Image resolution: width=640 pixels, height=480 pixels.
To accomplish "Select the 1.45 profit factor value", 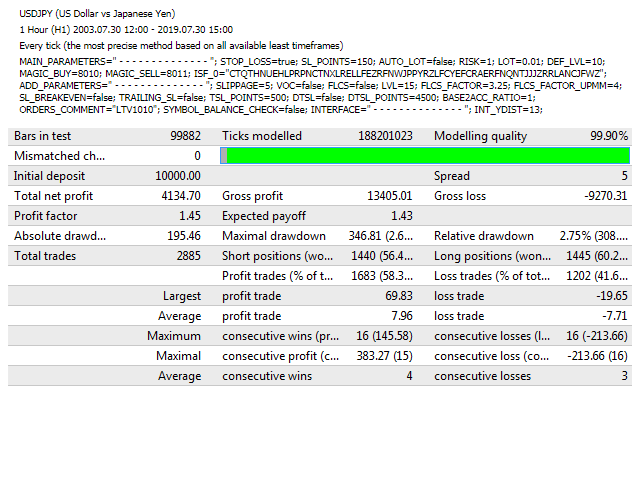I will pos(190,216).
